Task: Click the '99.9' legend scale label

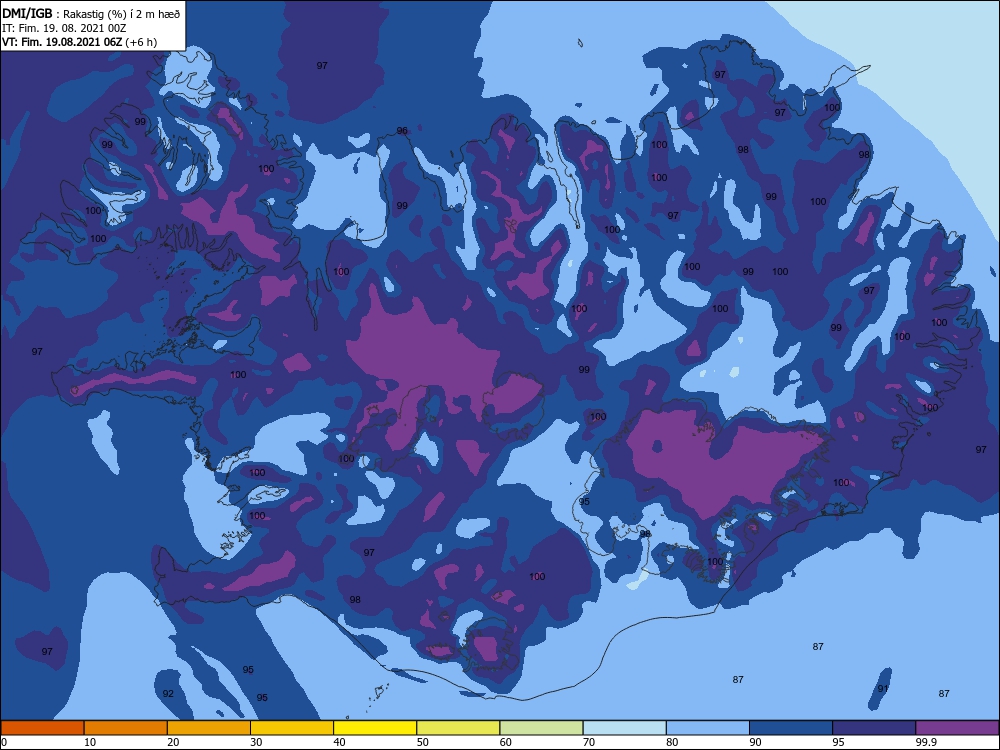Action: 926,742
